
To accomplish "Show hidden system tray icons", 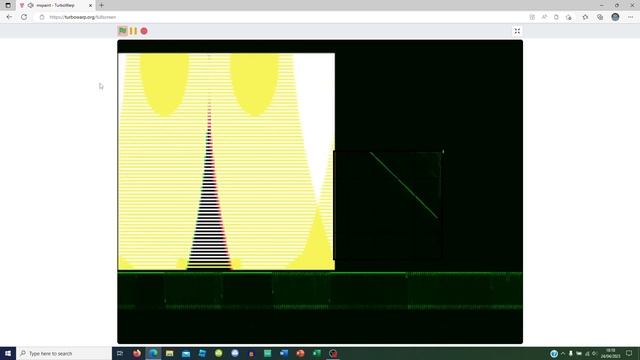I will [563, 353].
